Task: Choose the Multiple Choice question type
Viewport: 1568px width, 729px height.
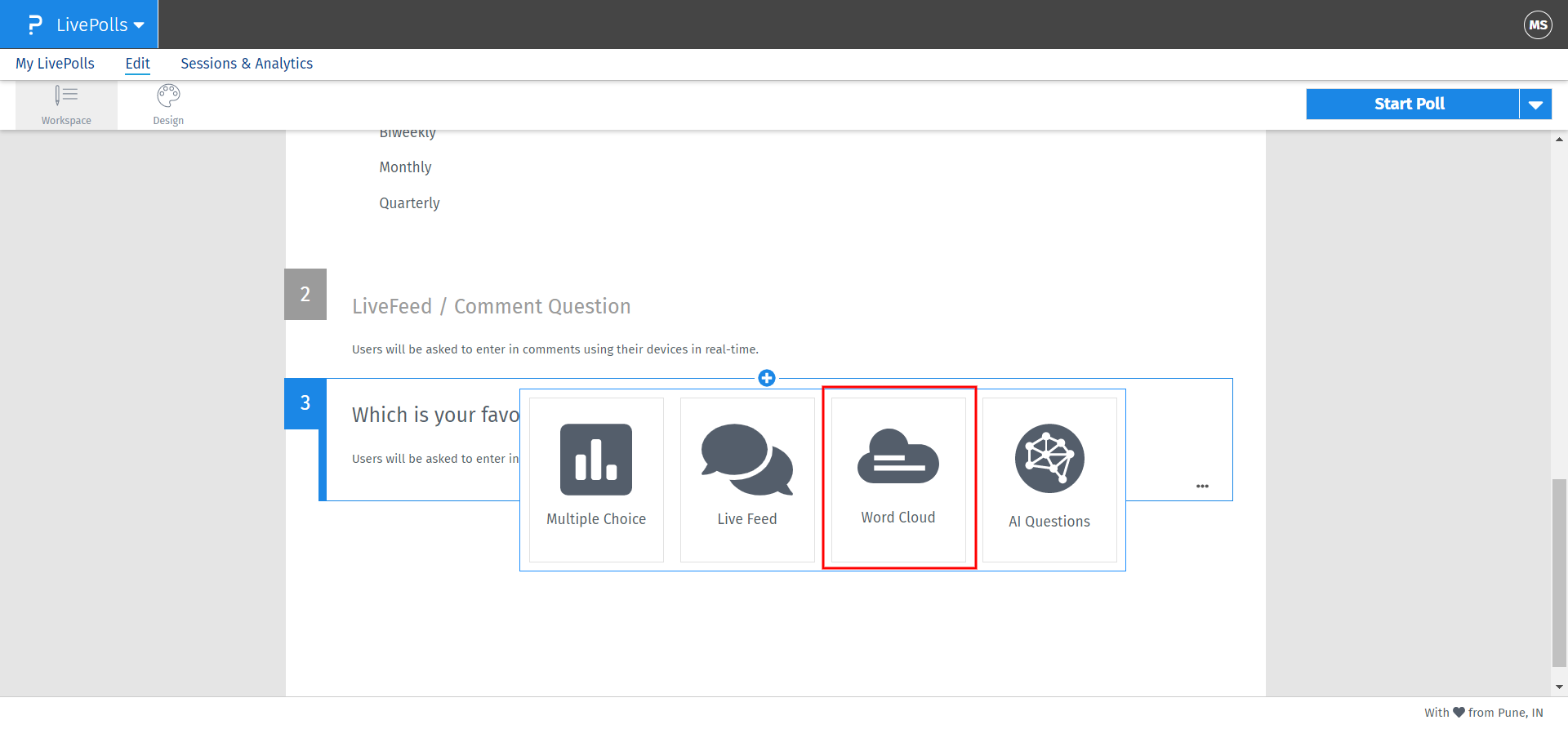Action: pos(596,480)
